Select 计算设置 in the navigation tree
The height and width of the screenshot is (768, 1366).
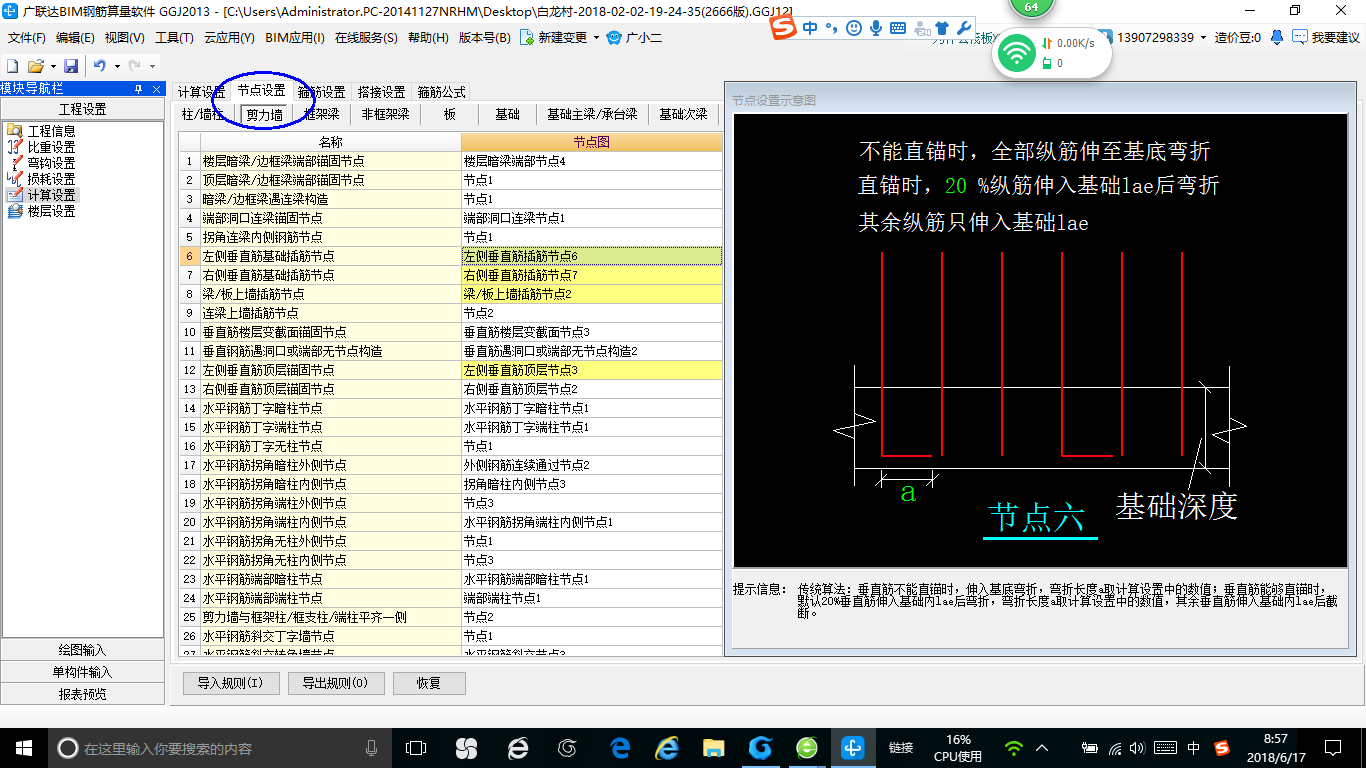coord(51,195)
